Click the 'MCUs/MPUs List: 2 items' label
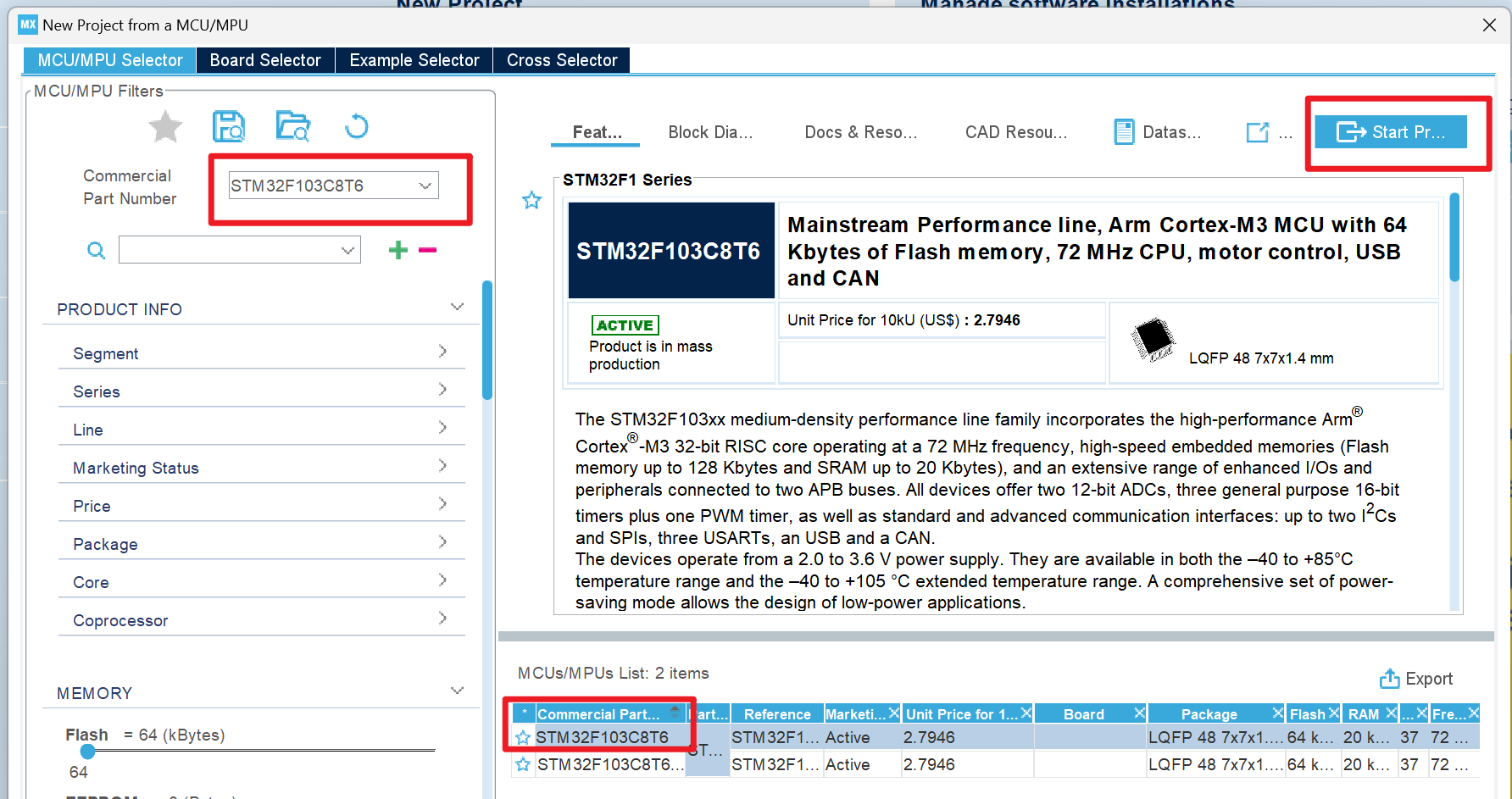 pos(613,673)
